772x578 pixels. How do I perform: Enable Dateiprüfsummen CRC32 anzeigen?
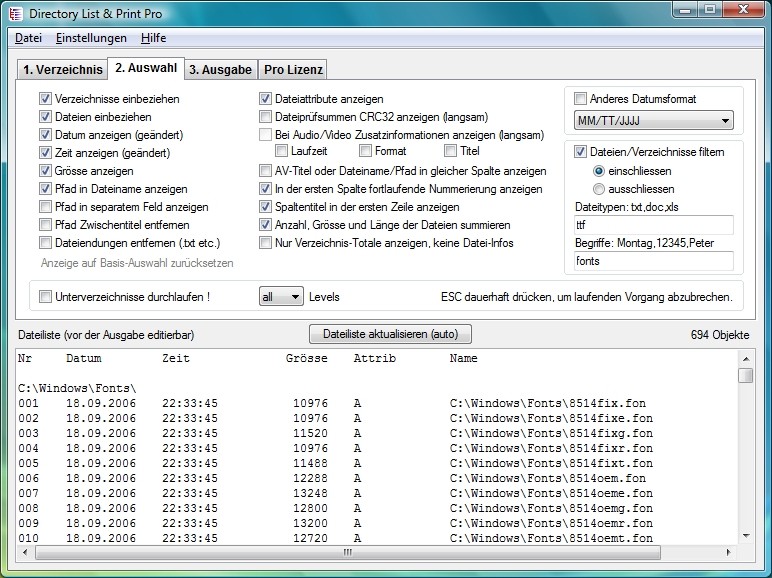tap(265, 117)
